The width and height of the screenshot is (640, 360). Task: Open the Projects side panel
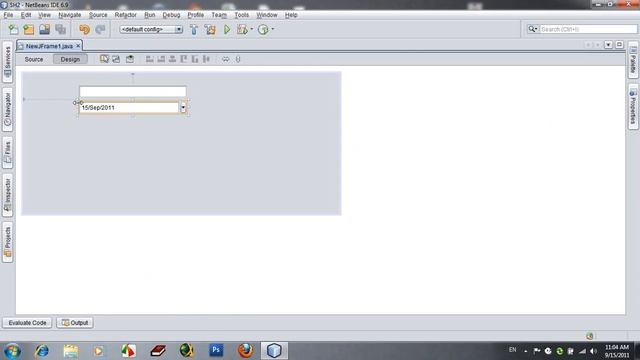(x=7, y=242)
